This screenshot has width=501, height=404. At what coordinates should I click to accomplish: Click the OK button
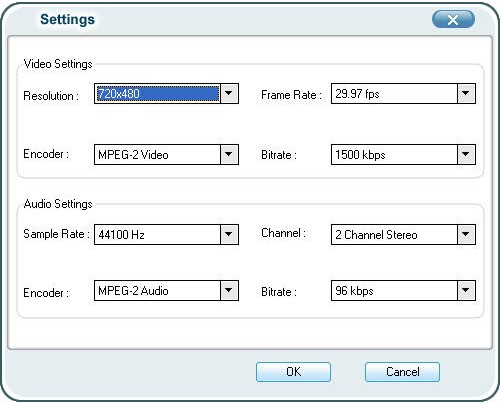[293, 372]
